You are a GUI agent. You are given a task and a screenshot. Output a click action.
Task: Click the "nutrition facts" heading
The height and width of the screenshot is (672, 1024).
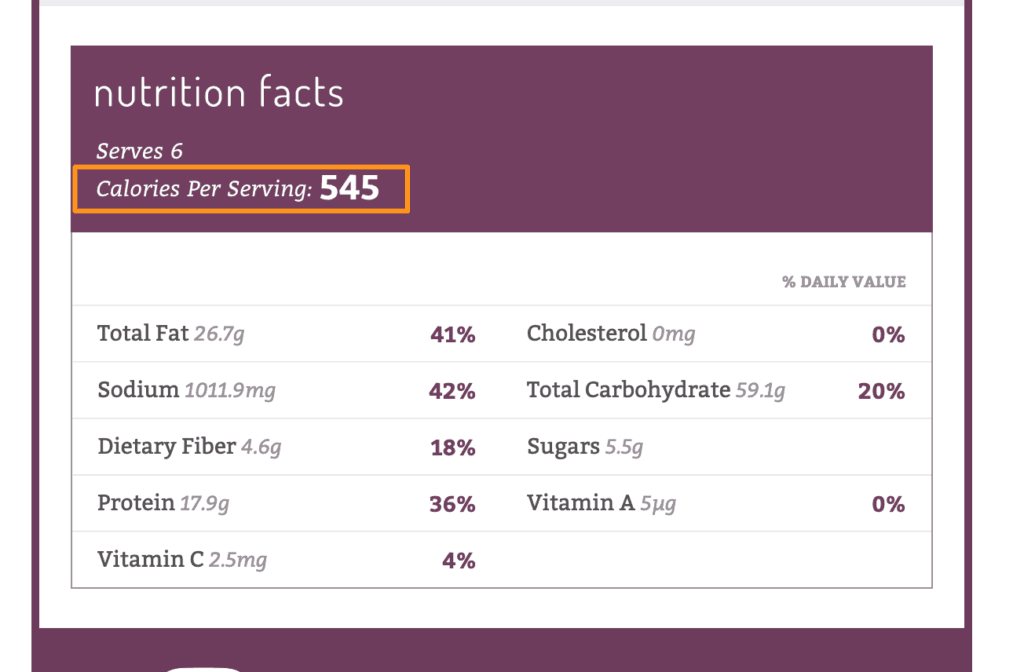218,93
